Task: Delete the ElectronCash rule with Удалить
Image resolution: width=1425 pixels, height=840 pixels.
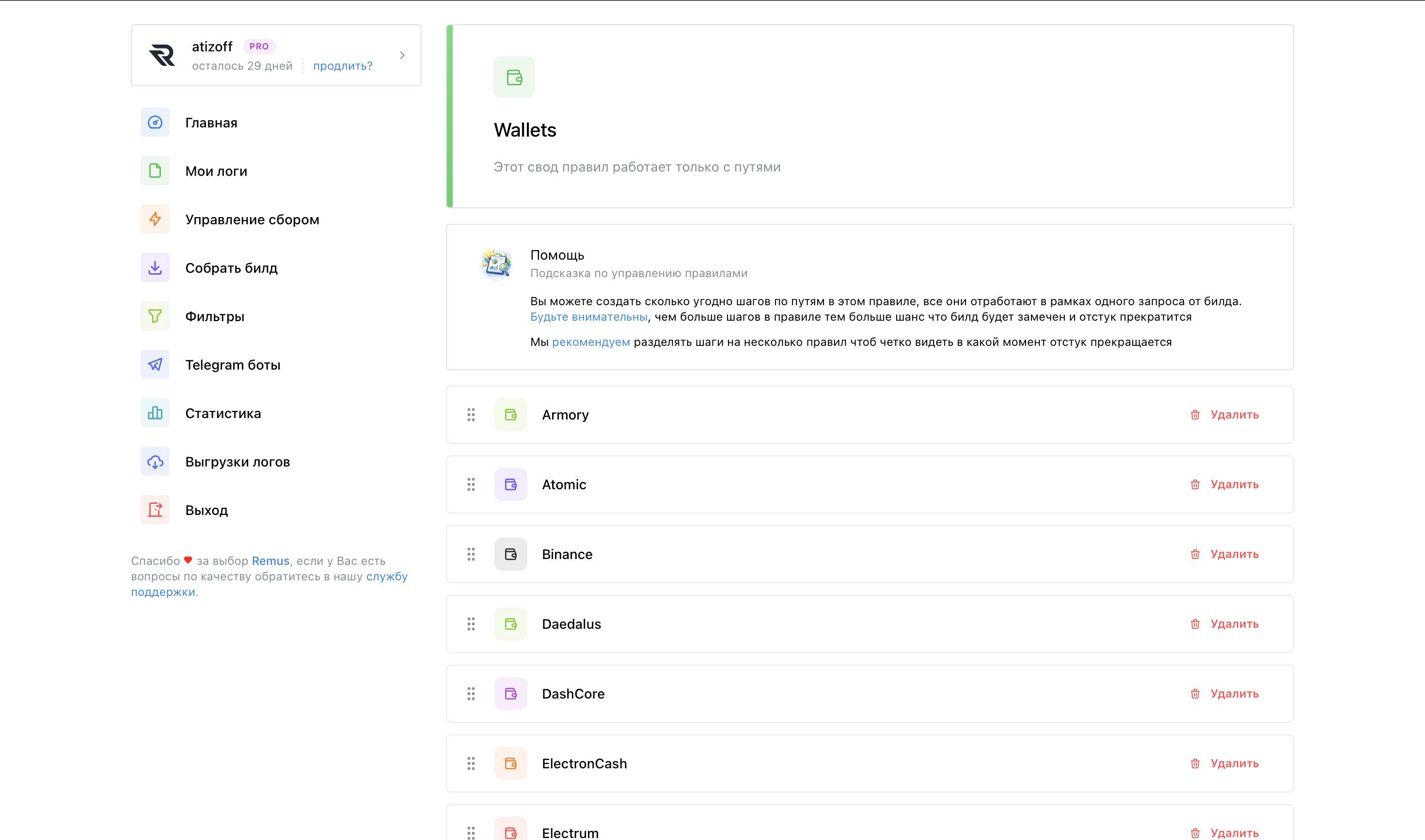Action: point(1234,763)
